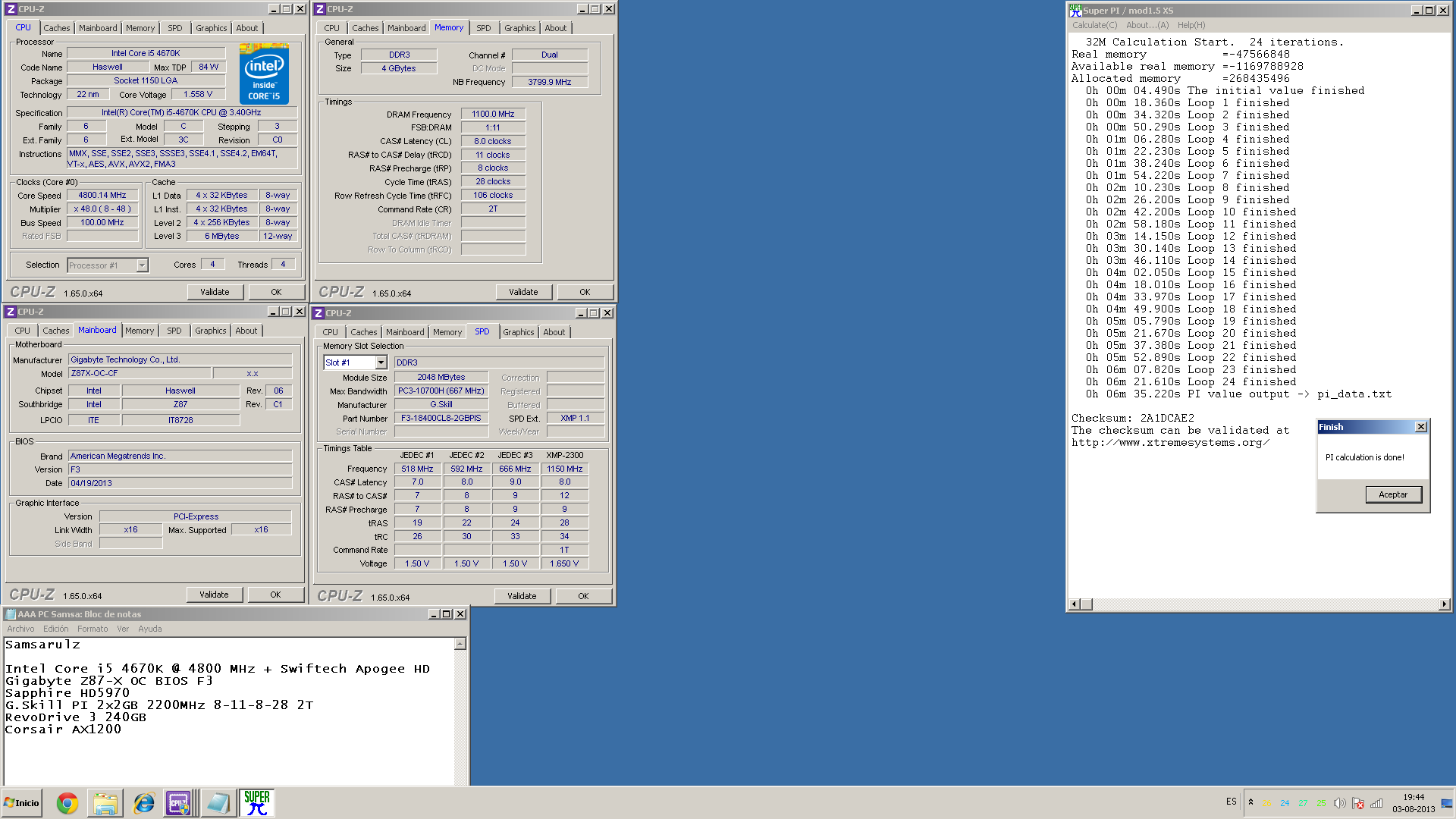The width and height of the screenshot is (1456, 819).
Task: Open the Calculate(C) menu in Super PI
Action: 1094,25
